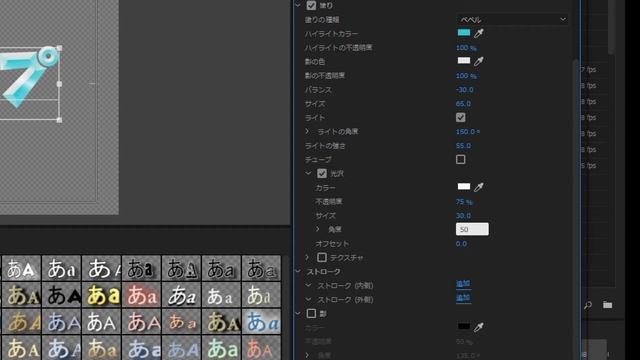The width and height of the screenshot is (640, 360).
Task: Apply the small orange あa title style
Action: pos(181,322)
